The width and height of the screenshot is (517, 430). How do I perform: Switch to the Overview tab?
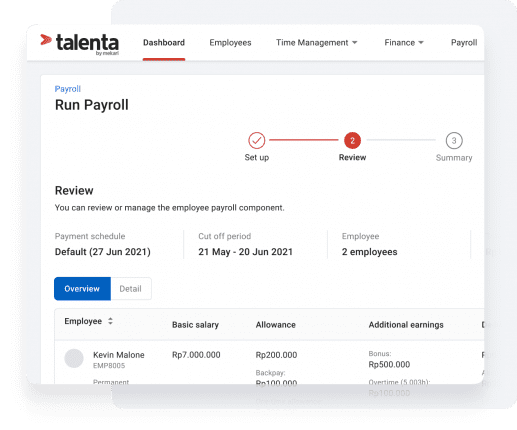click(82, 289)
